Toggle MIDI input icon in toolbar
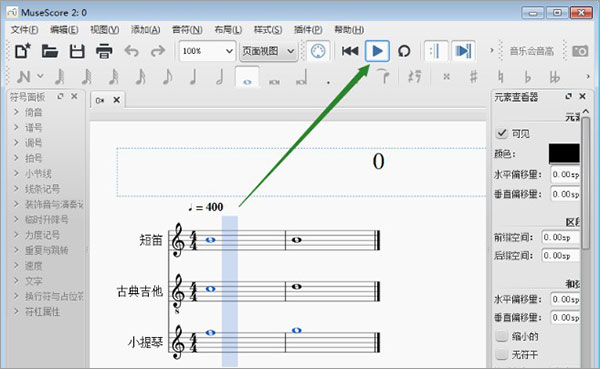Viewport: 600px width, 369px height. pos(318,51)
